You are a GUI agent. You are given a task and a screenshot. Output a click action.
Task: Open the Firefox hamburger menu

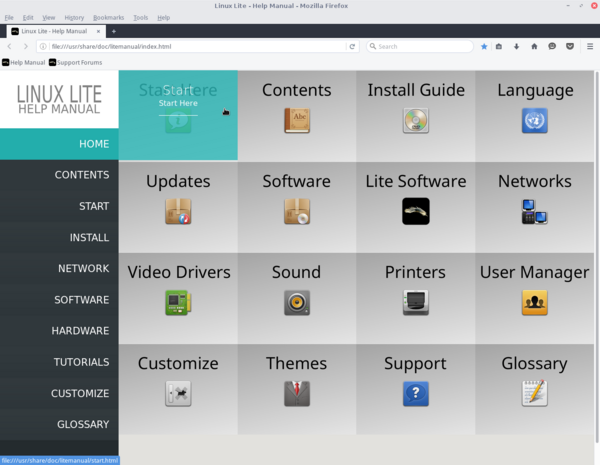coord(590,46)
